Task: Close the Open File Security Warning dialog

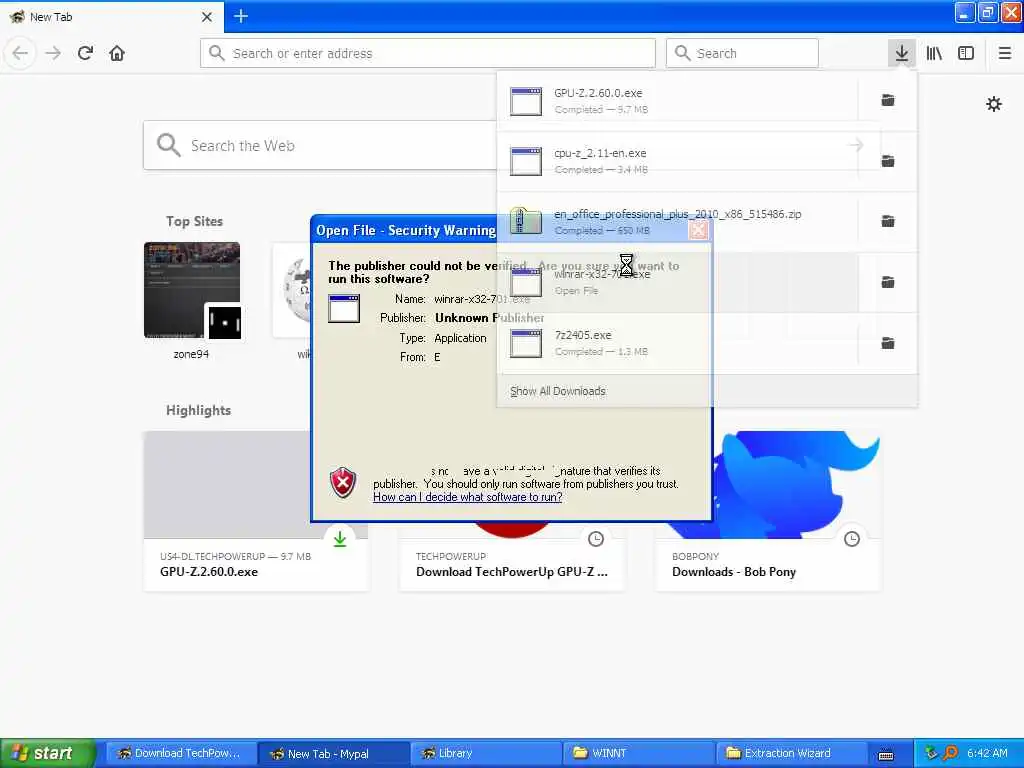Action: (x=698, y=230)
